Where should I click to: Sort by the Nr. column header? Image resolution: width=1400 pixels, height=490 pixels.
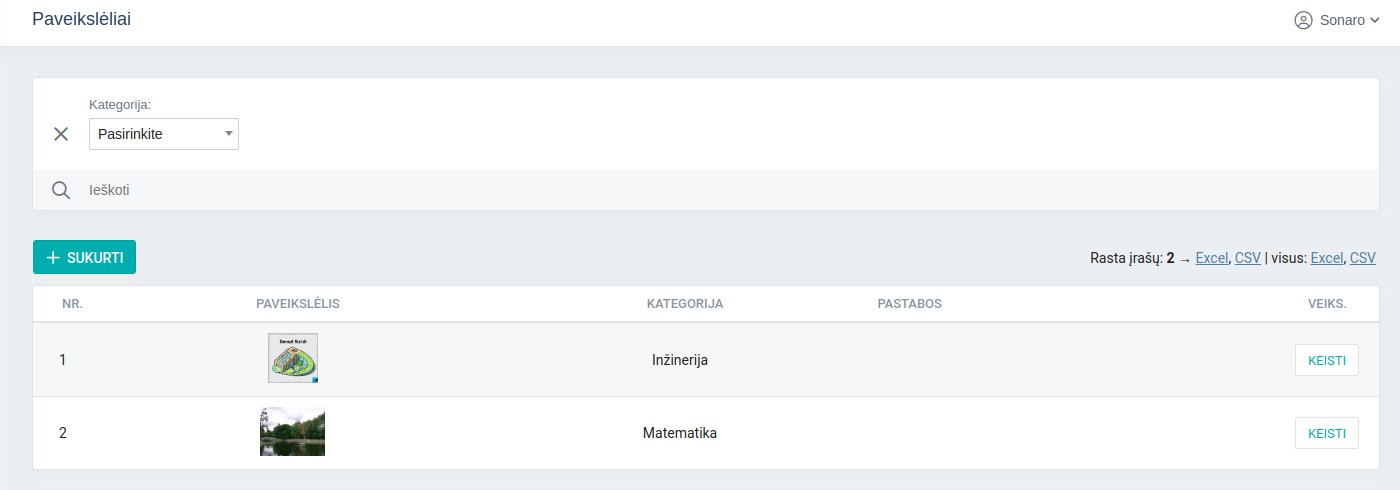(x=72, y=304)
